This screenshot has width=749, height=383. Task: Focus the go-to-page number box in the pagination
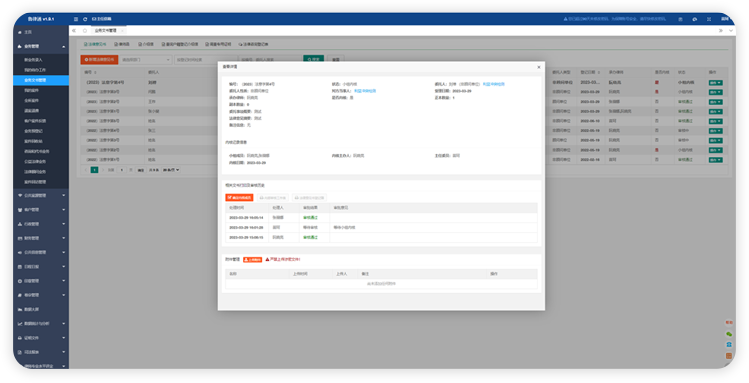[x=122, y=170]
